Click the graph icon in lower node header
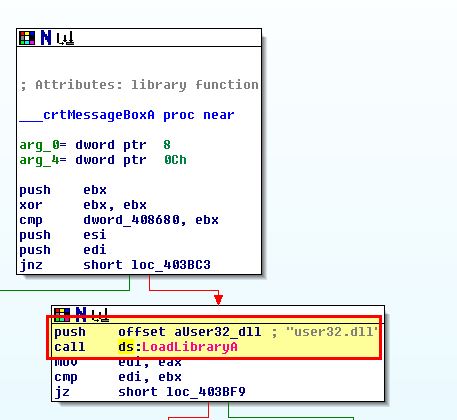 pyautogui.click(x=100, y=315)
